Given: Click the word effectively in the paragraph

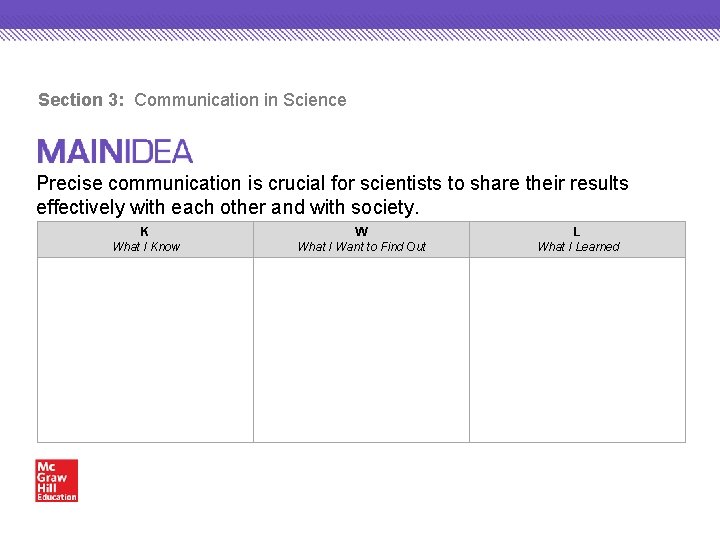Looking at the screenshot, I should pos(80,208).
